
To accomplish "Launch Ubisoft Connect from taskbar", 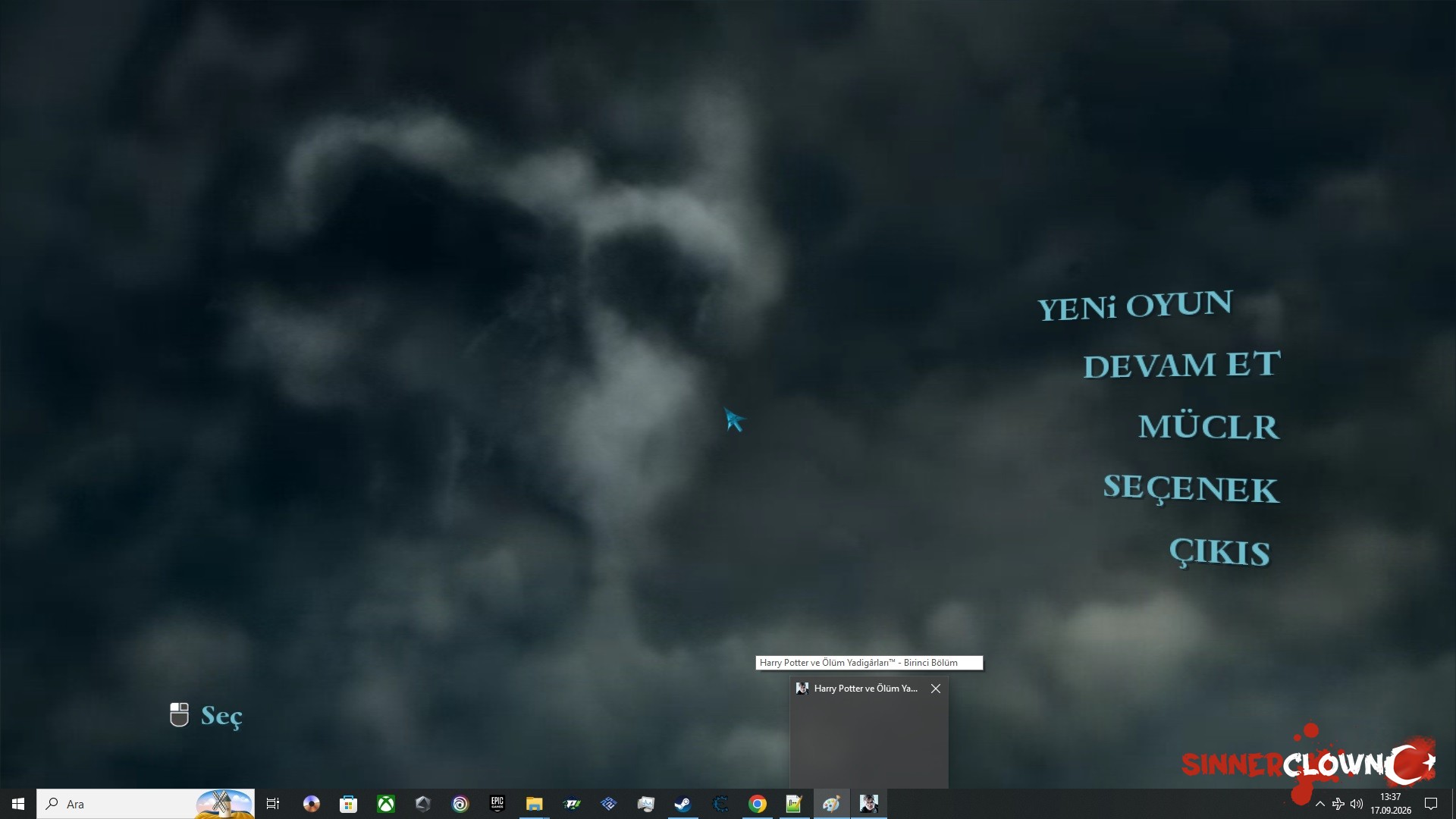I will (x=460, y=804).
